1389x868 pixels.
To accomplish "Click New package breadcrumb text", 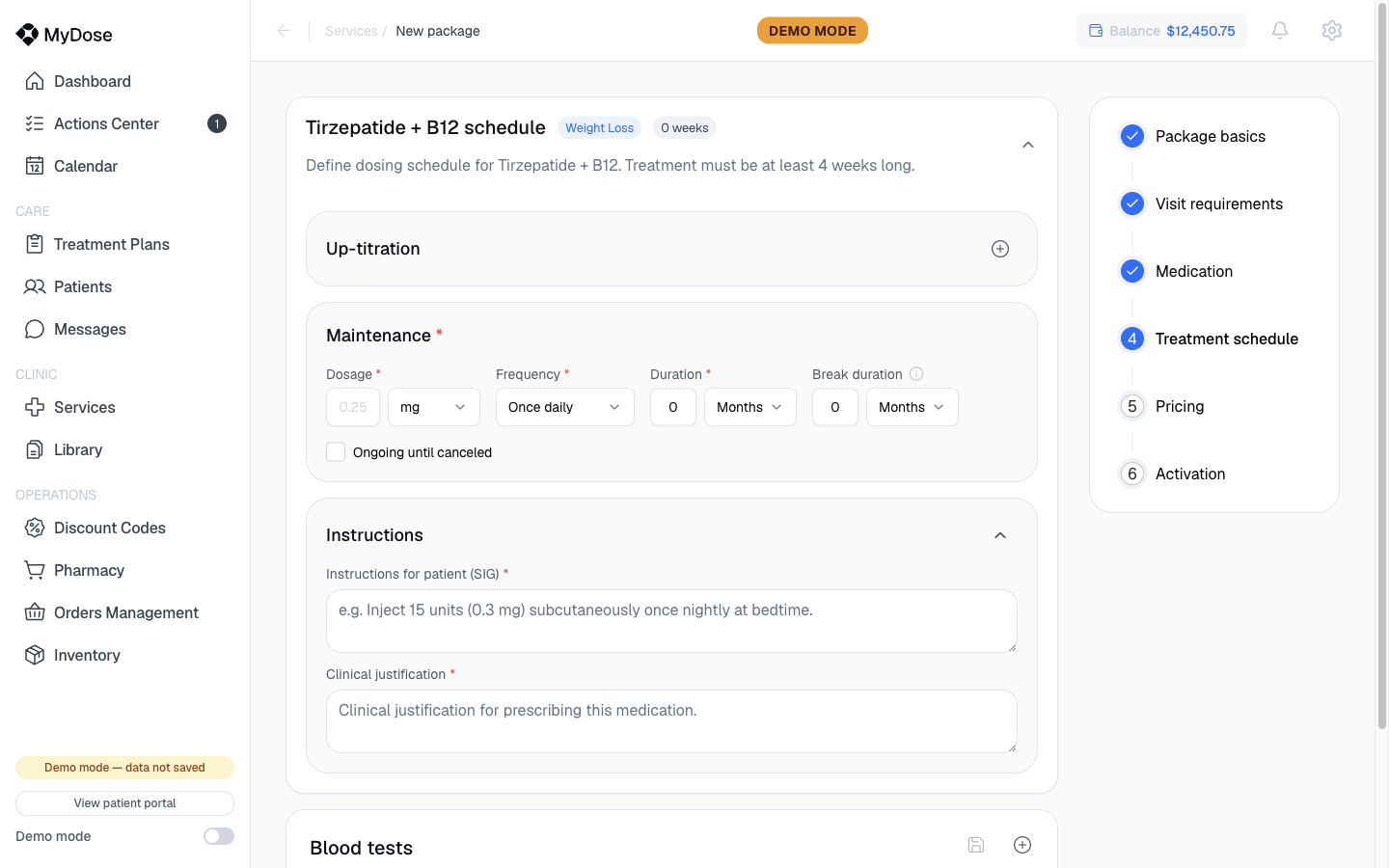I will [438, 31].
